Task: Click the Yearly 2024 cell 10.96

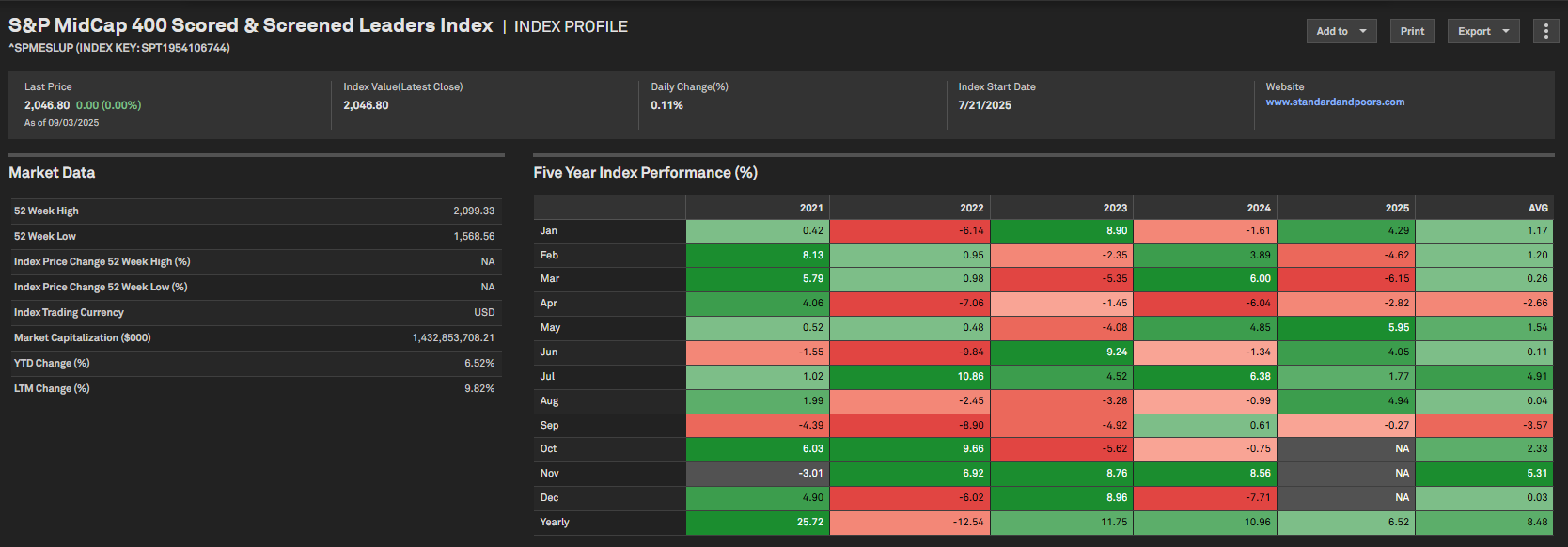Action: (1205, 523)
